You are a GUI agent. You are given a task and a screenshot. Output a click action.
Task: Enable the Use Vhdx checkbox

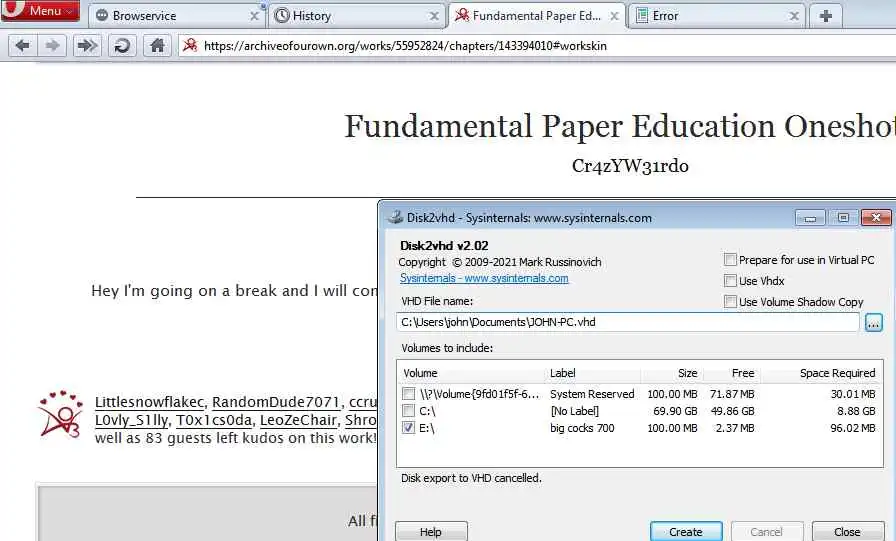click(x=730, y=280)
